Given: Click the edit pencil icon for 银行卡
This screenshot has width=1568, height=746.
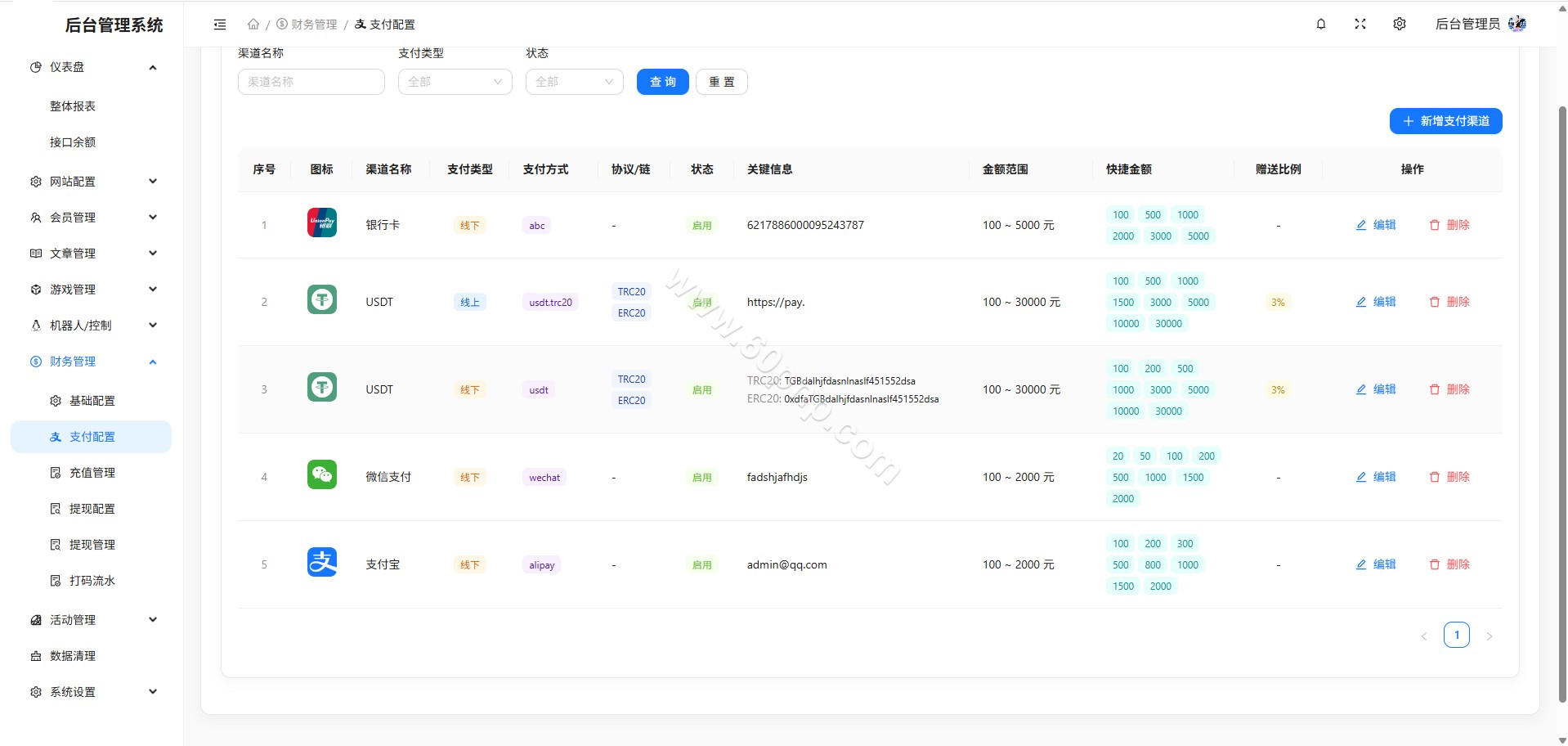Looking at the screenshot, I should 1361,225.
